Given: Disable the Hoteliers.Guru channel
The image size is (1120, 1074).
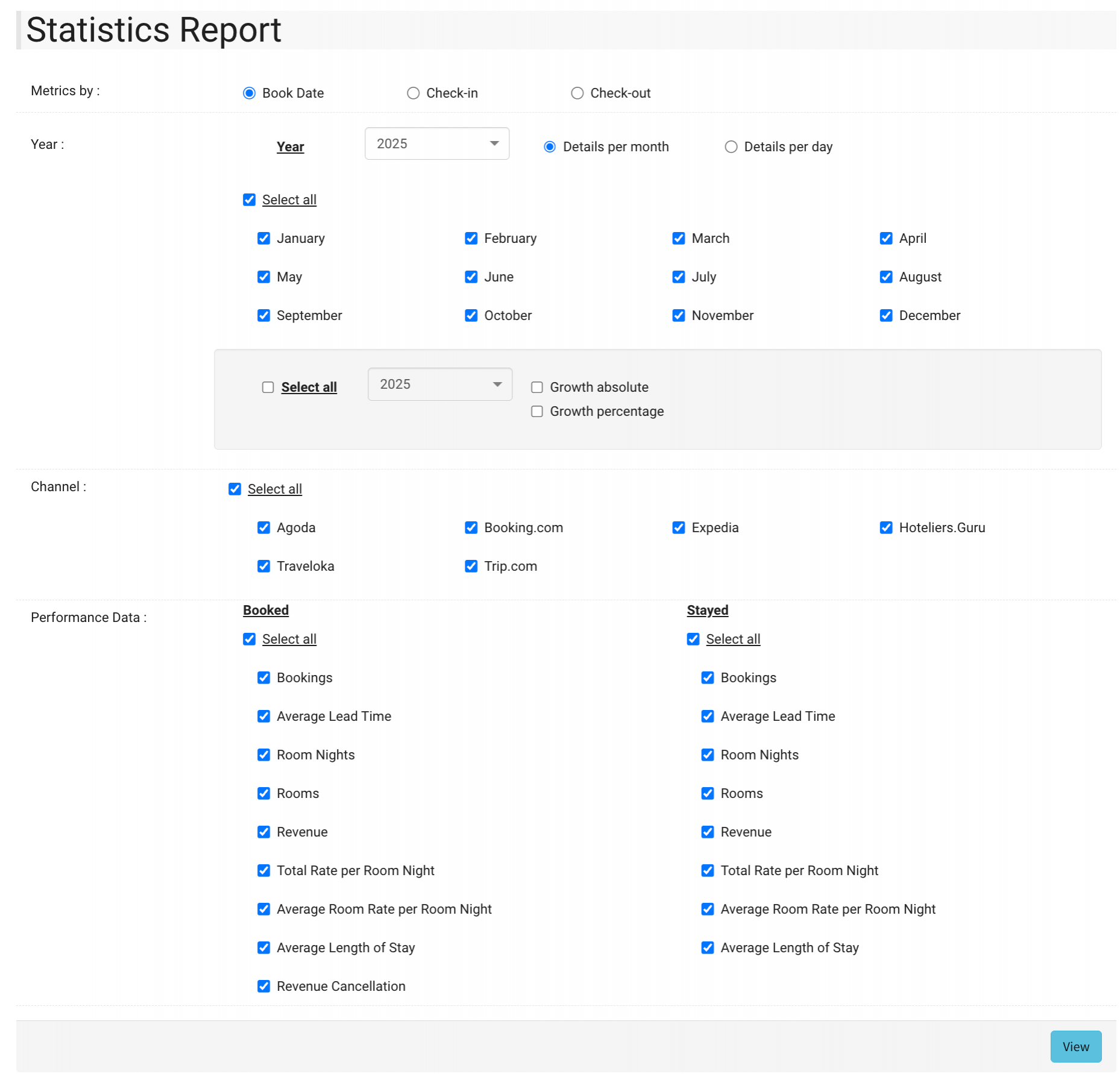Looking at the screenshot, I should tap(886, 528).
